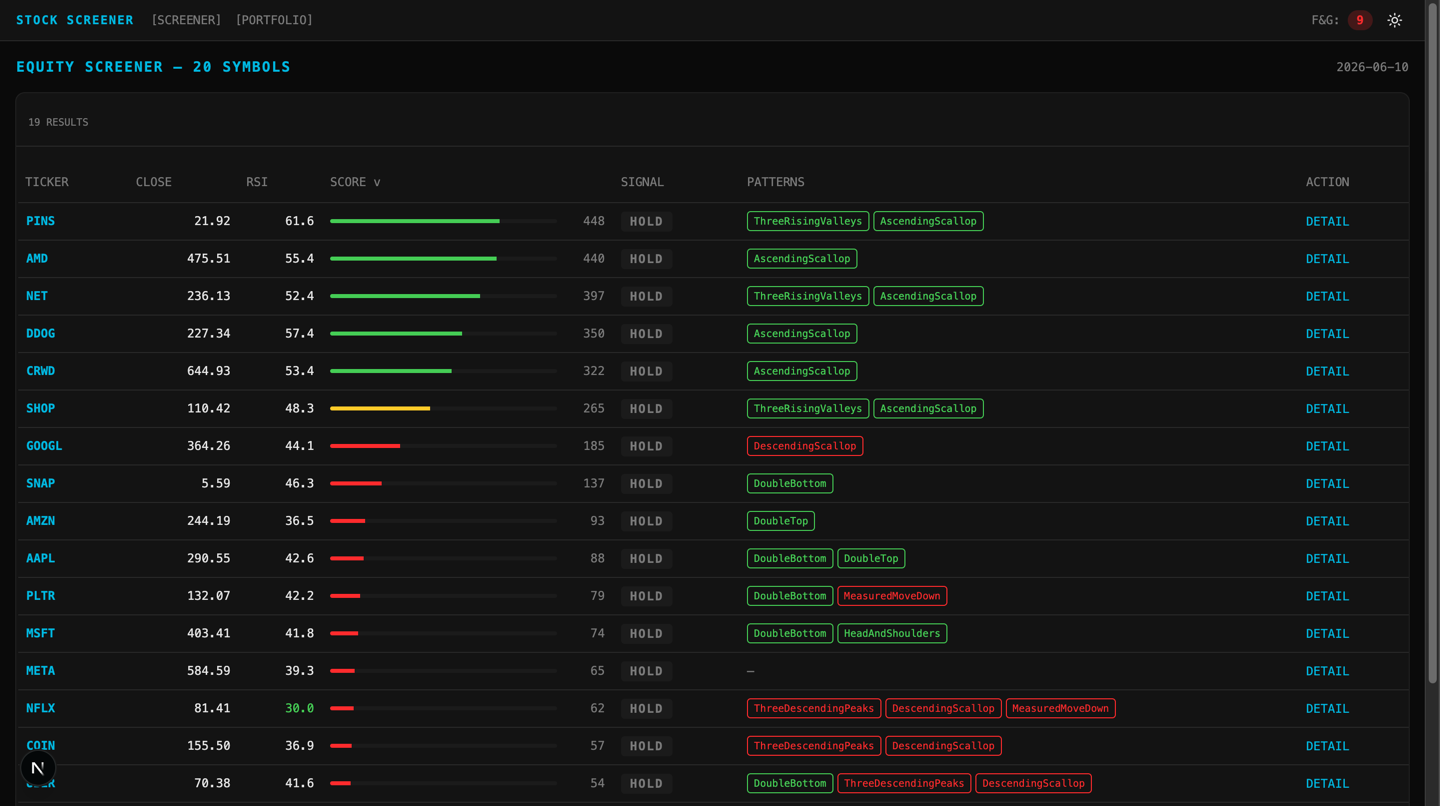
Task: Click the MSFT ticker symbol
Action: point(40,634)
